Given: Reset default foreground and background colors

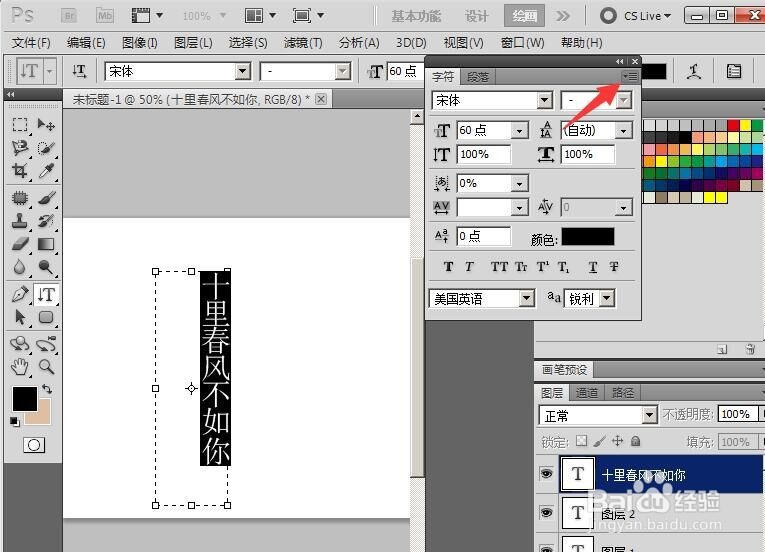Looking at the screenshot, I should tap(14, 421).
